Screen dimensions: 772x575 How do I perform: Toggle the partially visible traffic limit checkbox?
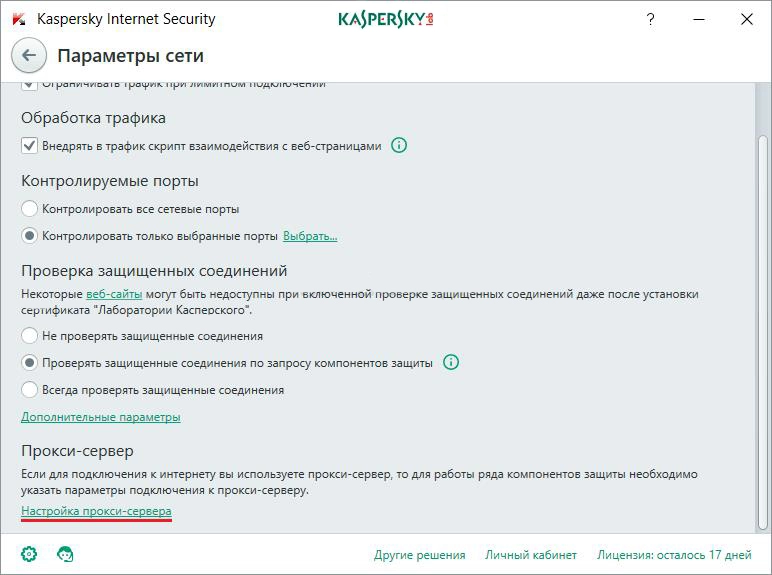[x=29, y=86]
